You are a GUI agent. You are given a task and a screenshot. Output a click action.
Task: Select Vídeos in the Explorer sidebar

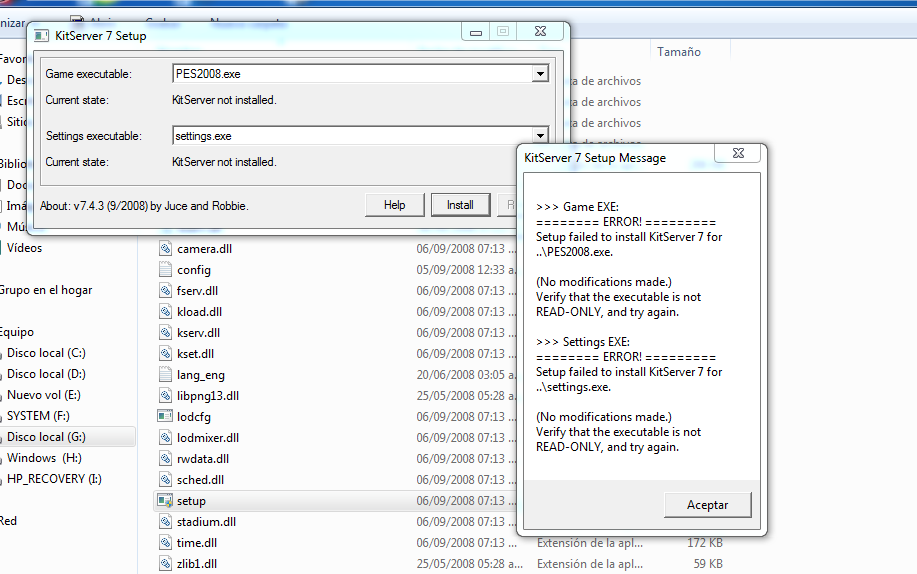[x=25, y=248]
